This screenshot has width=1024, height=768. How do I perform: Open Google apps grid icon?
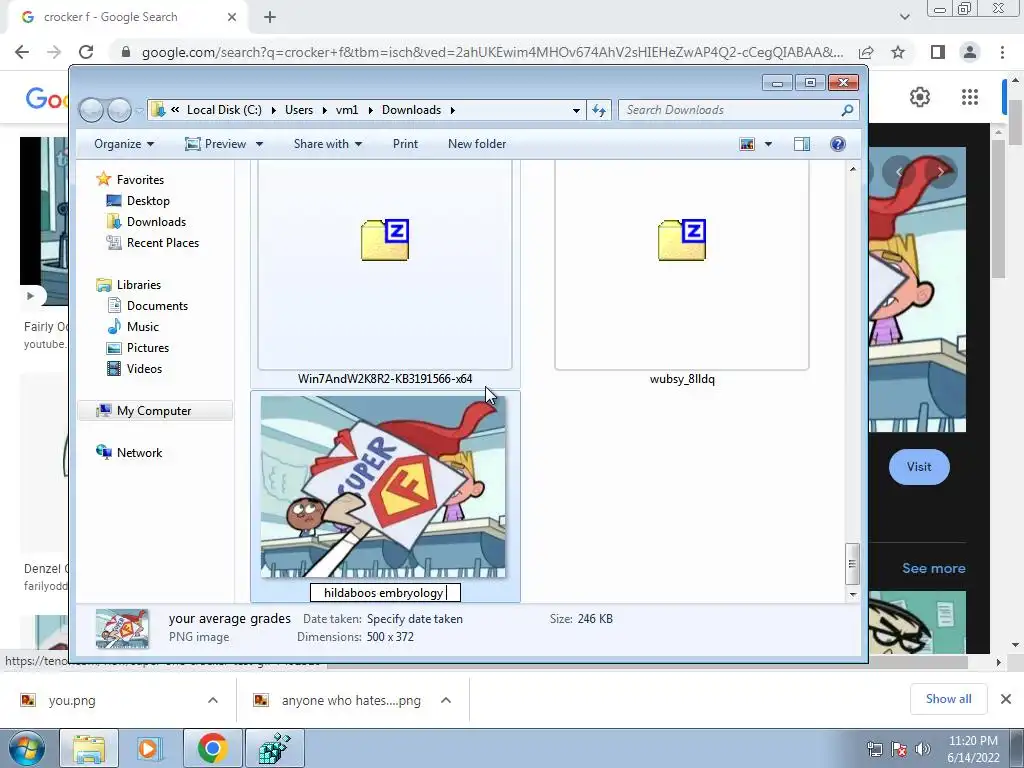pos(970,97)
